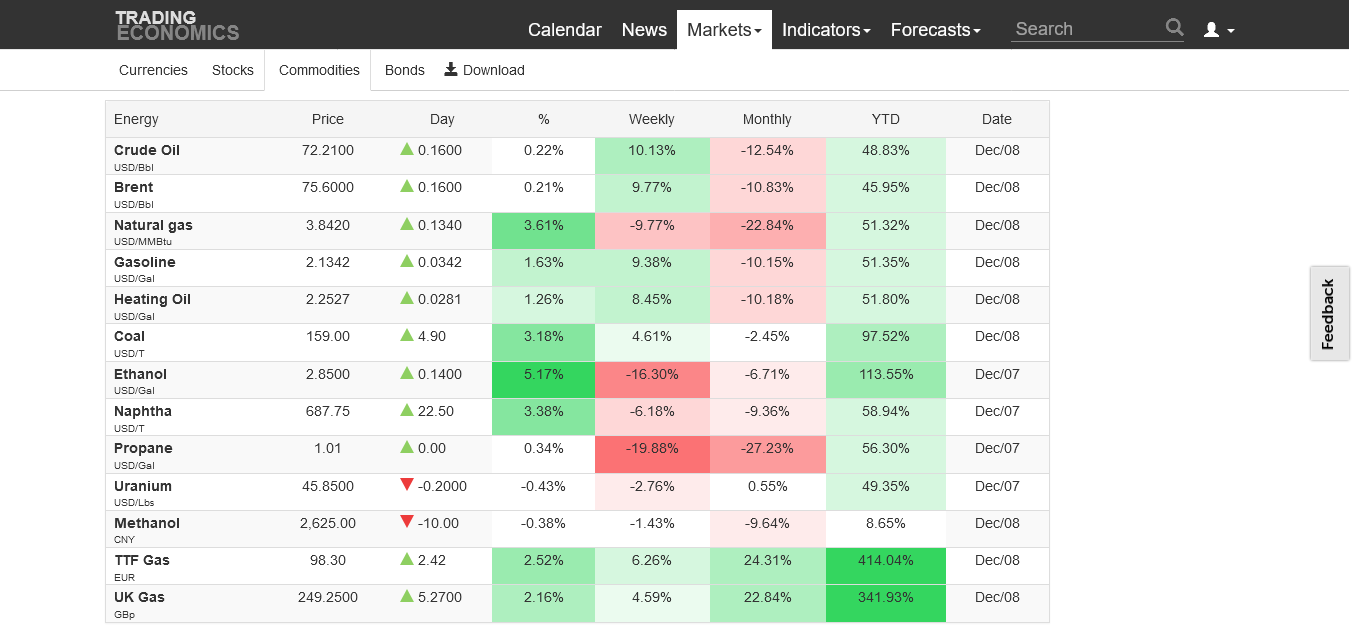Switch to the Currencies tab
This screenshot has height=643, width=1366.
153,70
